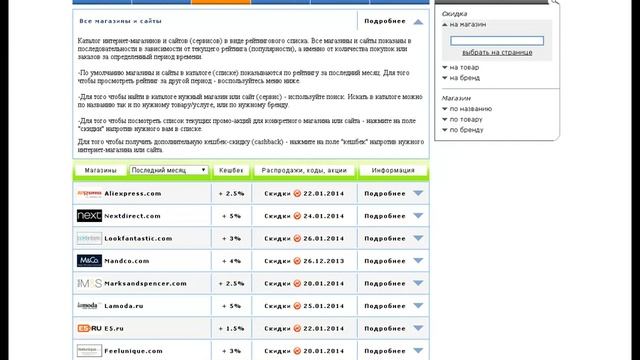Expand details arrow for Nextdirect.com
640x360 pixels.
click(418, 216)
